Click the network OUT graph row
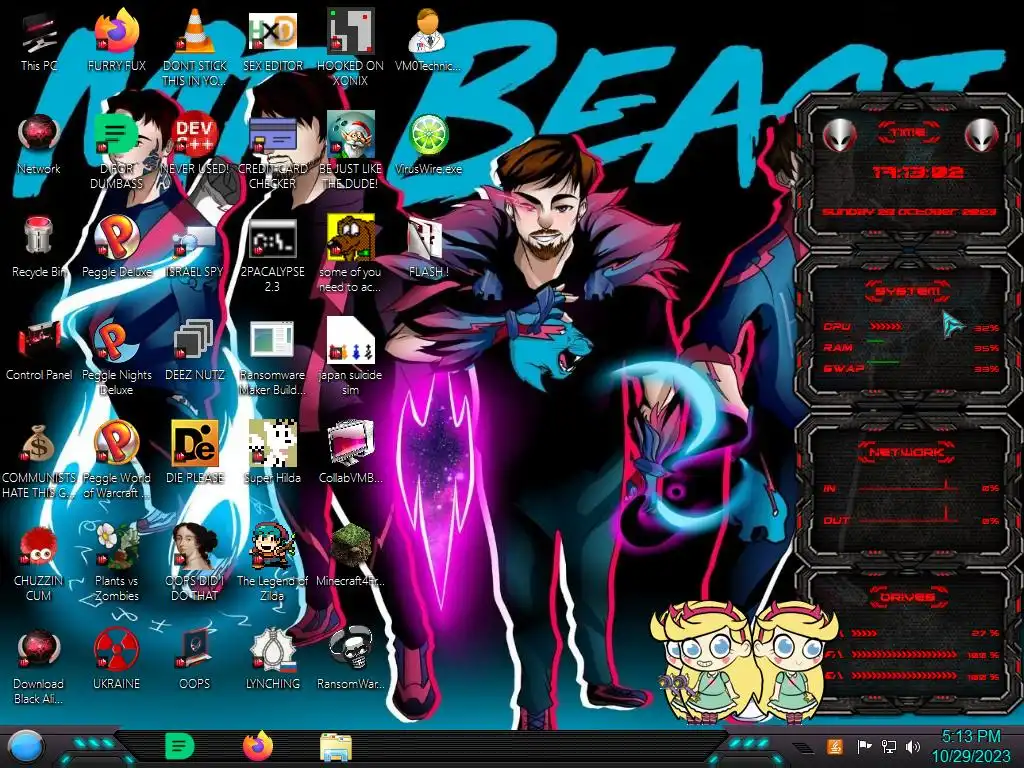Screen dimensions: 1024x768 [910, 520]
